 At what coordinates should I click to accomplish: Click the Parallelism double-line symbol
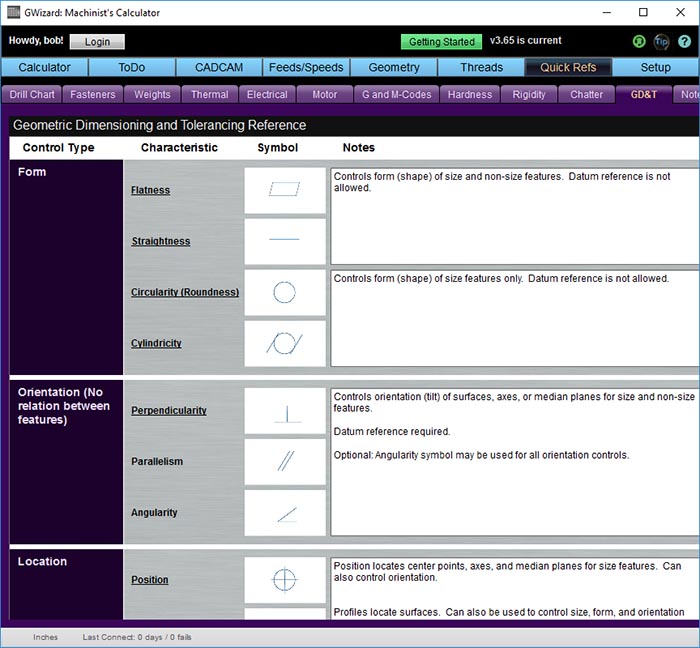click(285, 462)
